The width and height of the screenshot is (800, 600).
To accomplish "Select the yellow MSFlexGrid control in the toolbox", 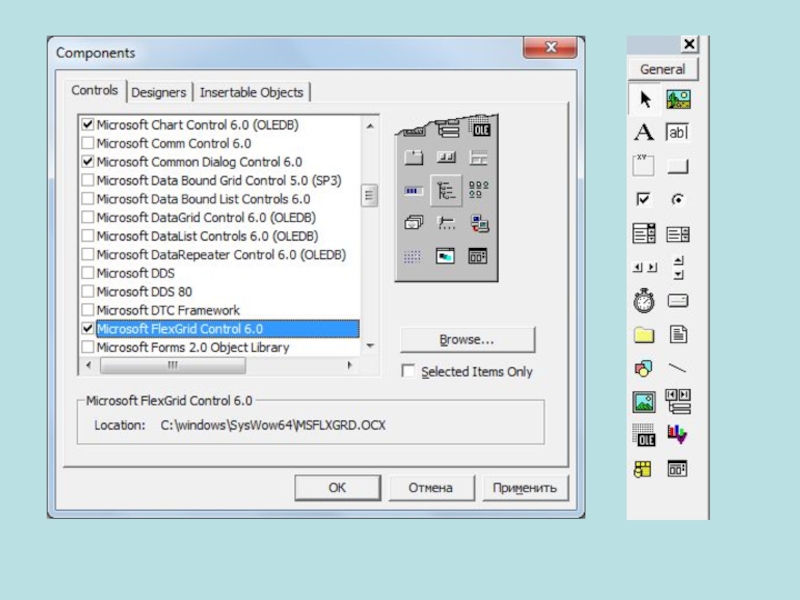I will tap(644, 468).
